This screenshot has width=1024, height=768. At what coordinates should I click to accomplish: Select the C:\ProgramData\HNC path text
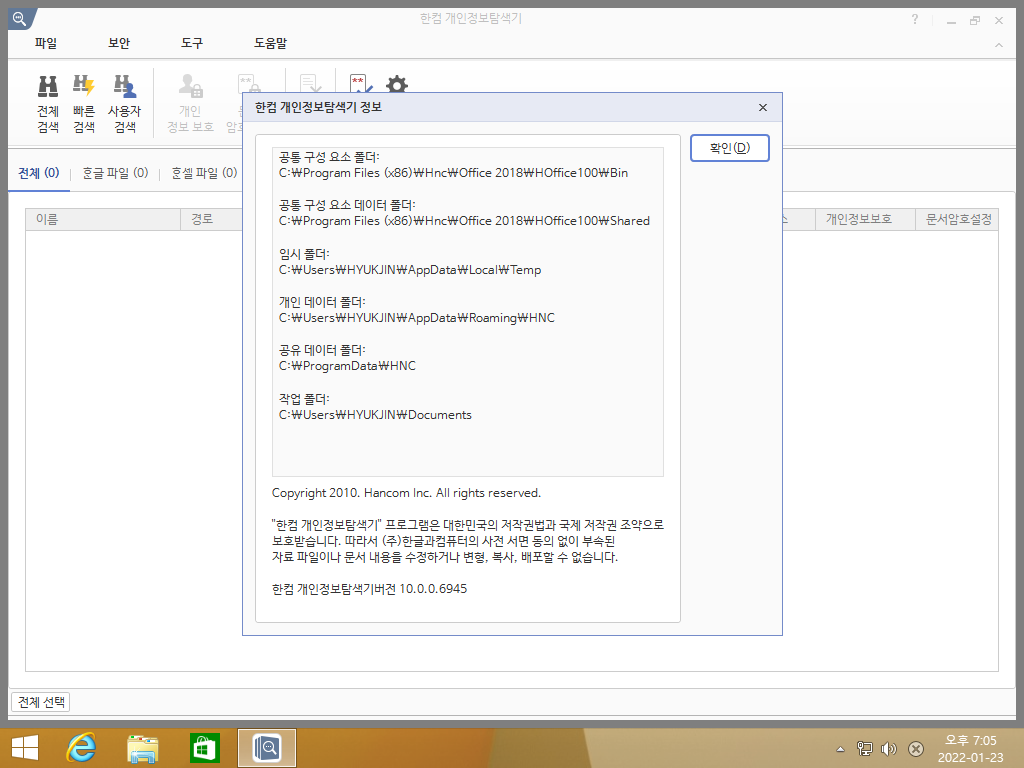(347, 366)
